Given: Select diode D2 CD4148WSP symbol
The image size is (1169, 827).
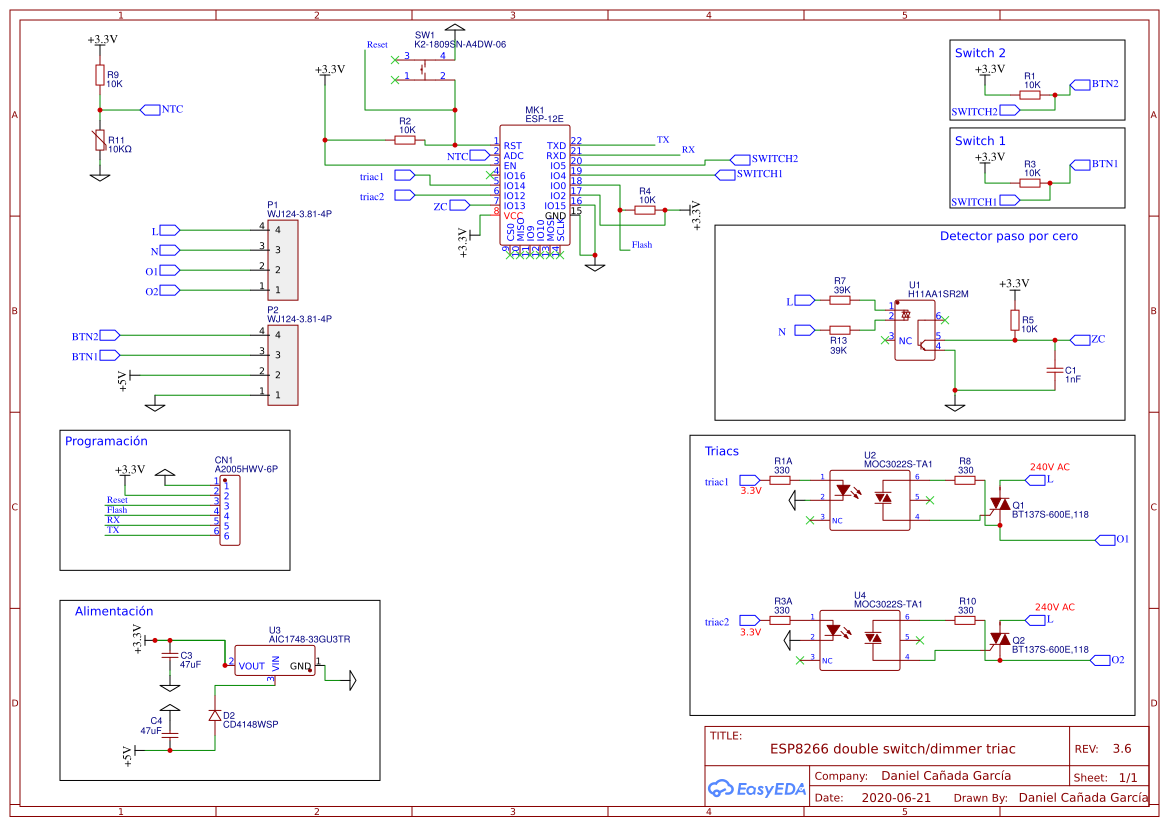Looking at the screenshot, I should pos(215,716).
